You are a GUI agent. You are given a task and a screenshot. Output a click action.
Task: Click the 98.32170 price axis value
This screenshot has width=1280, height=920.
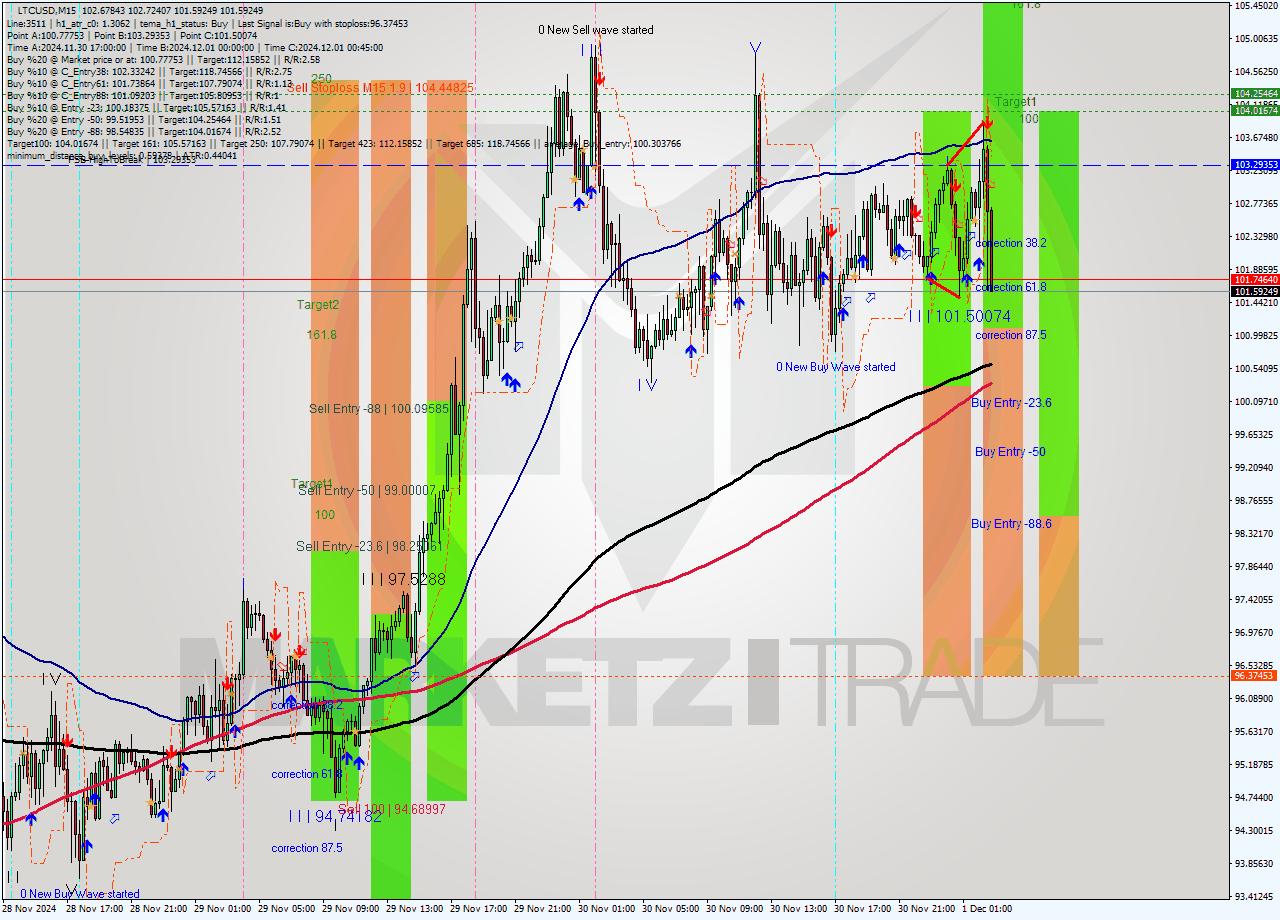(1255, 533)
